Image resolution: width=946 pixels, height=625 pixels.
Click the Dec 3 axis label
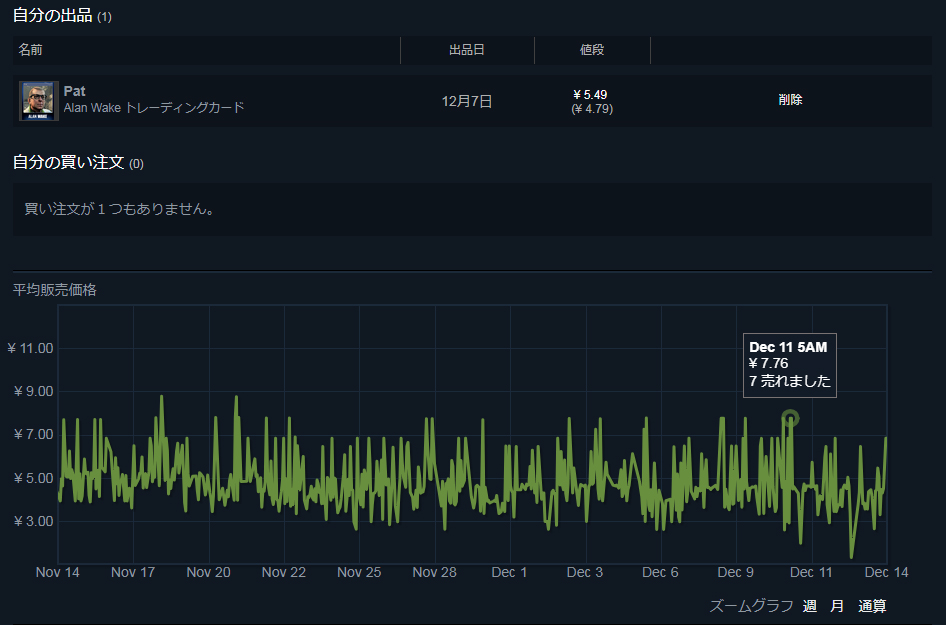585,573
